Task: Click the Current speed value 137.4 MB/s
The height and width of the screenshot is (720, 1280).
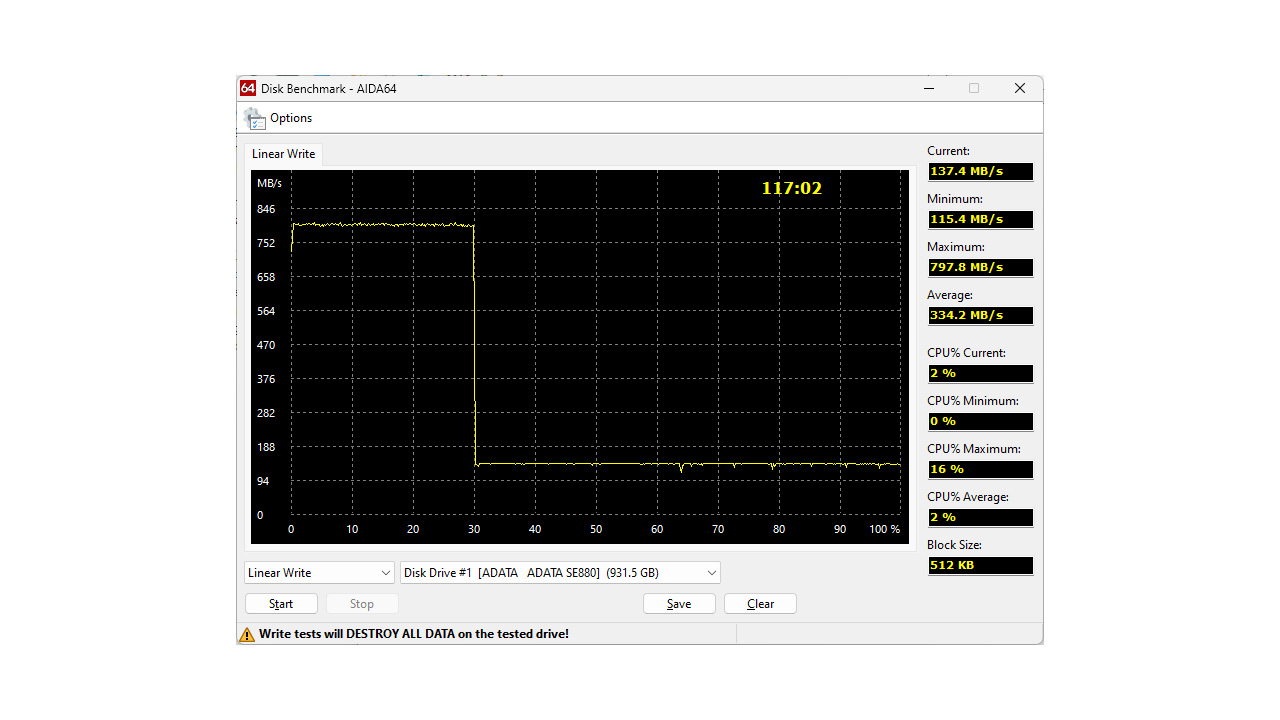Action: 979,171
